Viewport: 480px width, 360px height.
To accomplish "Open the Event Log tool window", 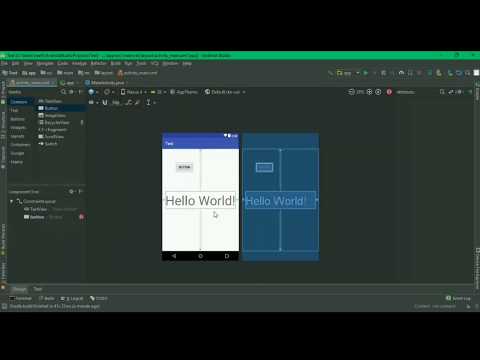I will [x=458, y=298].
